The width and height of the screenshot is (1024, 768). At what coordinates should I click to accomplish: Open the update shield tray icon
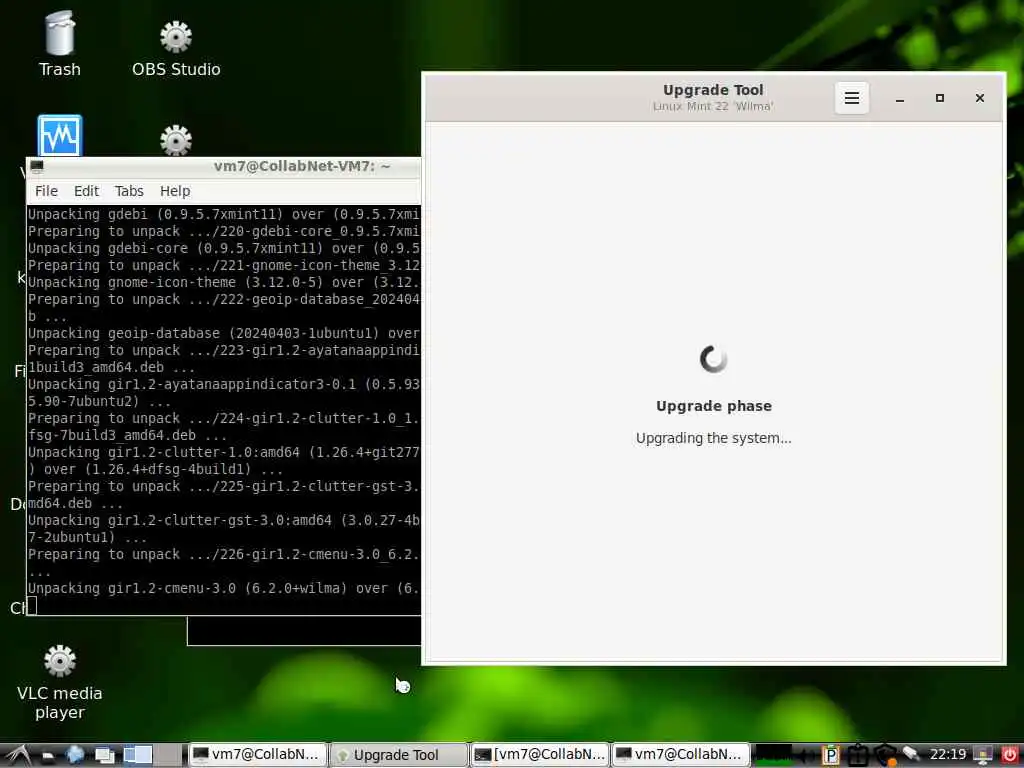coord(885,755)
